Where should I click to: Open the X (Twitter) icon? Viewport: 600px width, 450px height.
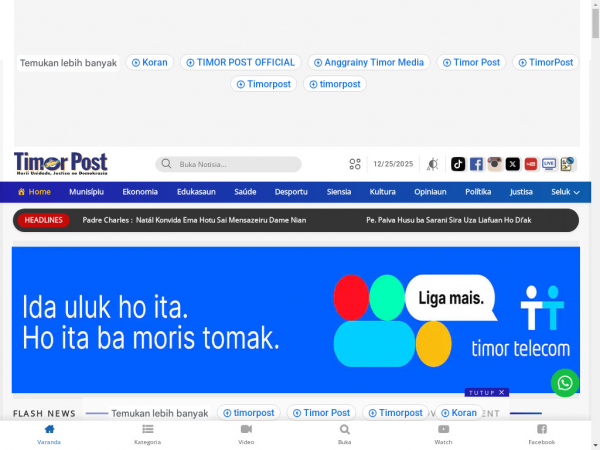(513, 164)
